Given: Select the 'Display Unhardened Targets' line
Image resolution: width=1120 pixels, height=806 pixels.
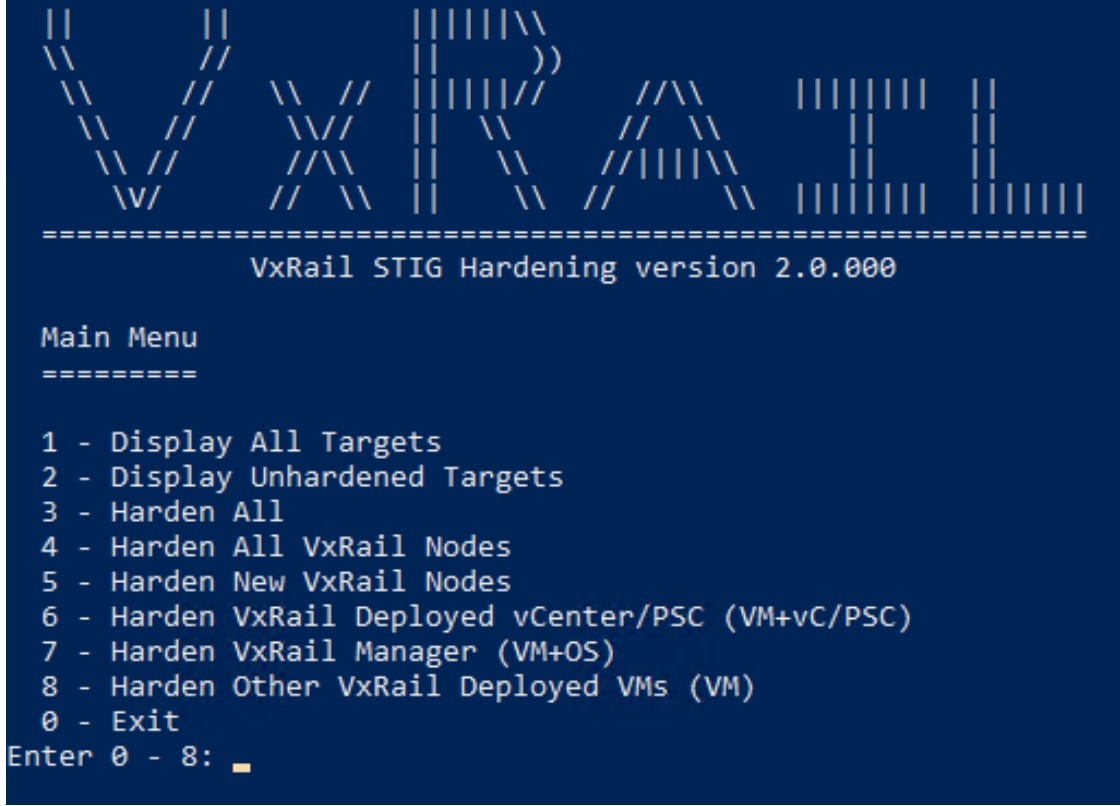Looking at the screenshot, I should pos(302,477).
